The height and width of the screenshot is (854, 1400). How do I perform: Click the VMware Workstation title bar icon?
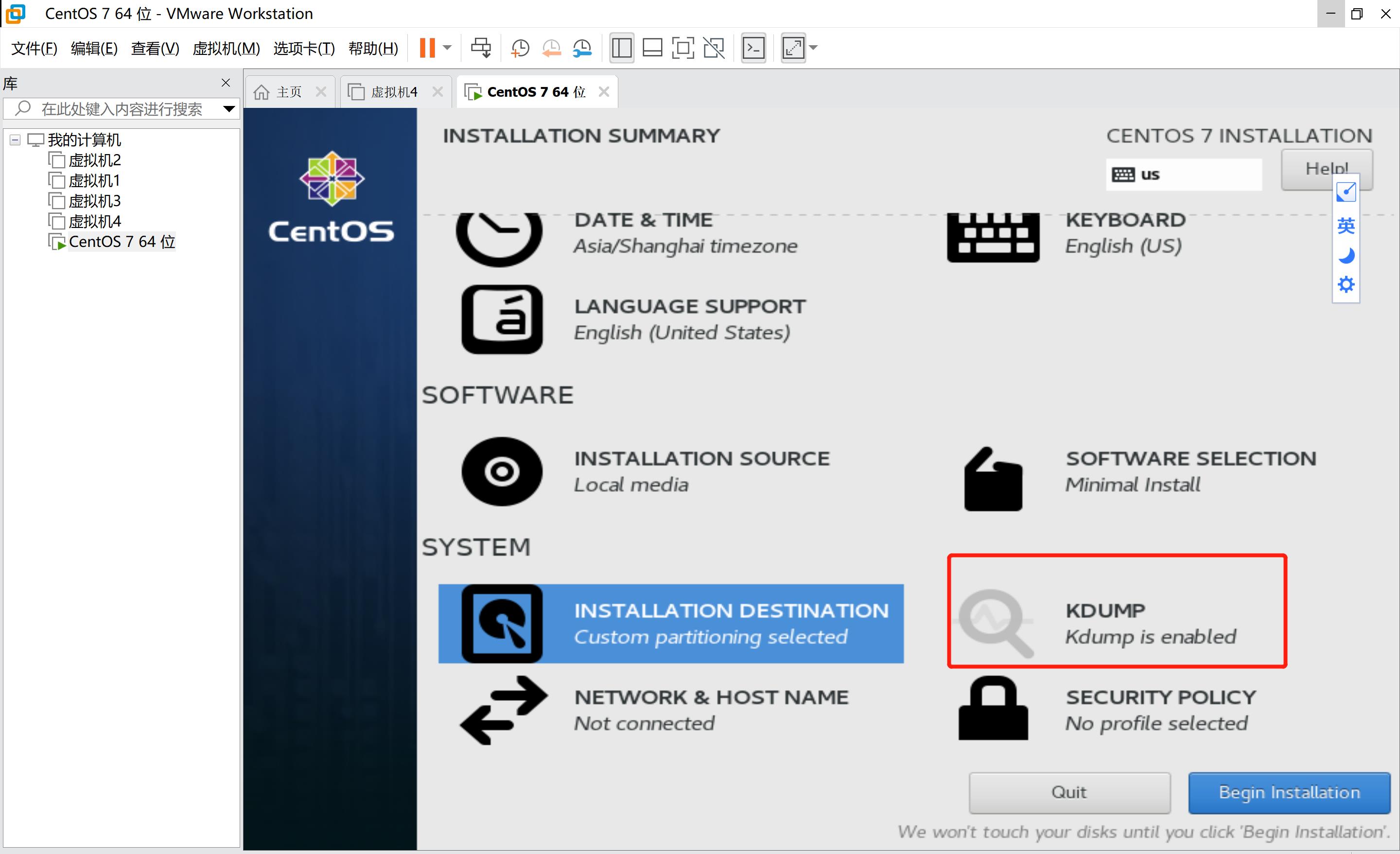(16, 14)
